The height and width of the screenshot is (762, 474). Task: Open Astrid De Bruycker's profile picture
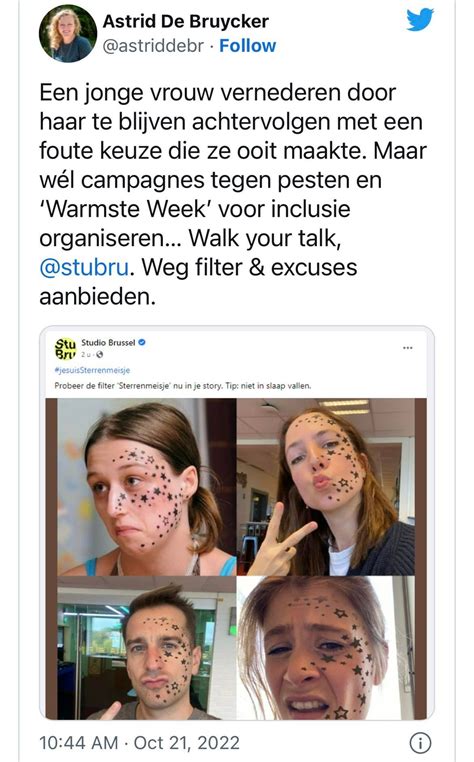click(68, 34)
